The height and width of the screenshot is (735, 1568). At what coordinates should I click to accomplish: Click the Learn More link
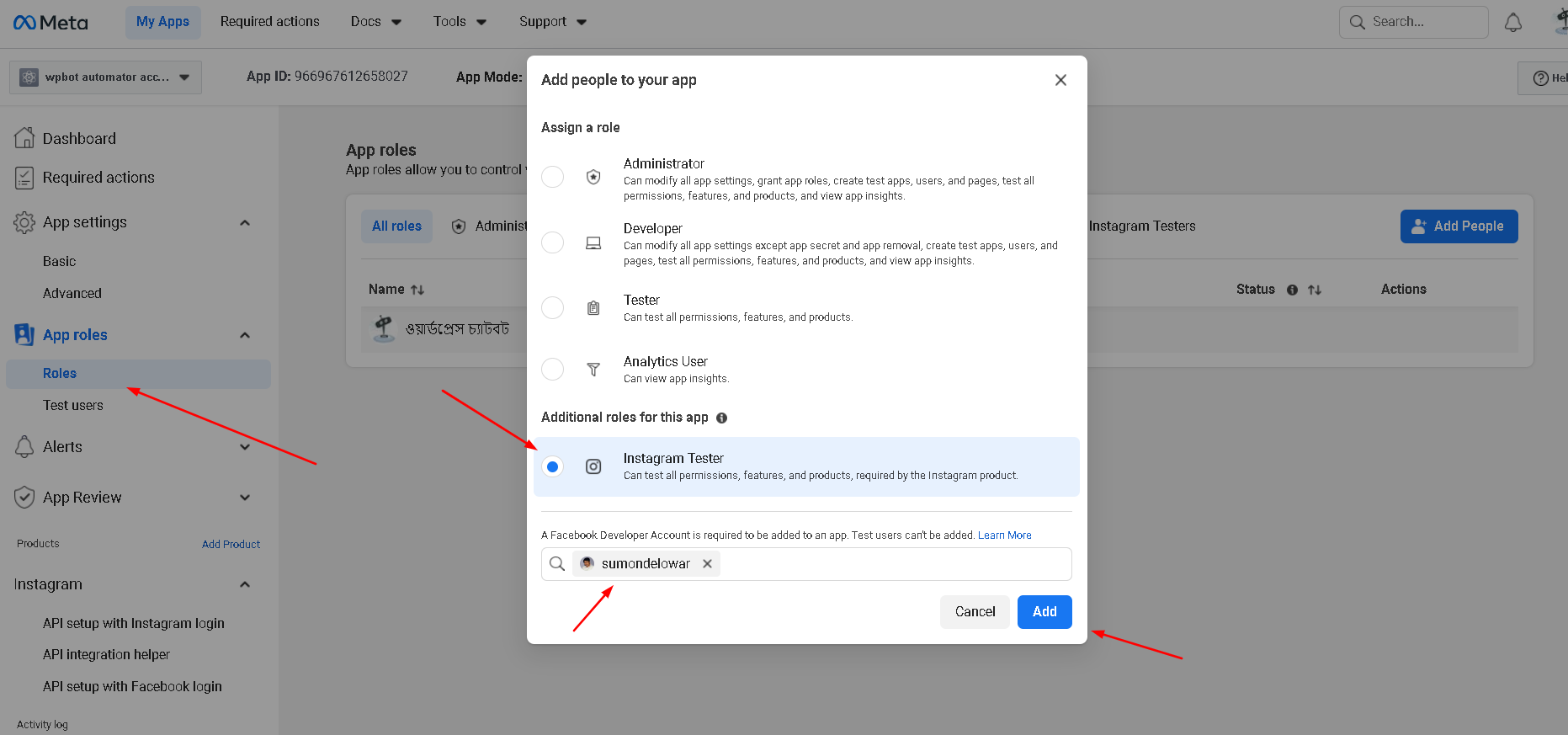pos(1004,535)
